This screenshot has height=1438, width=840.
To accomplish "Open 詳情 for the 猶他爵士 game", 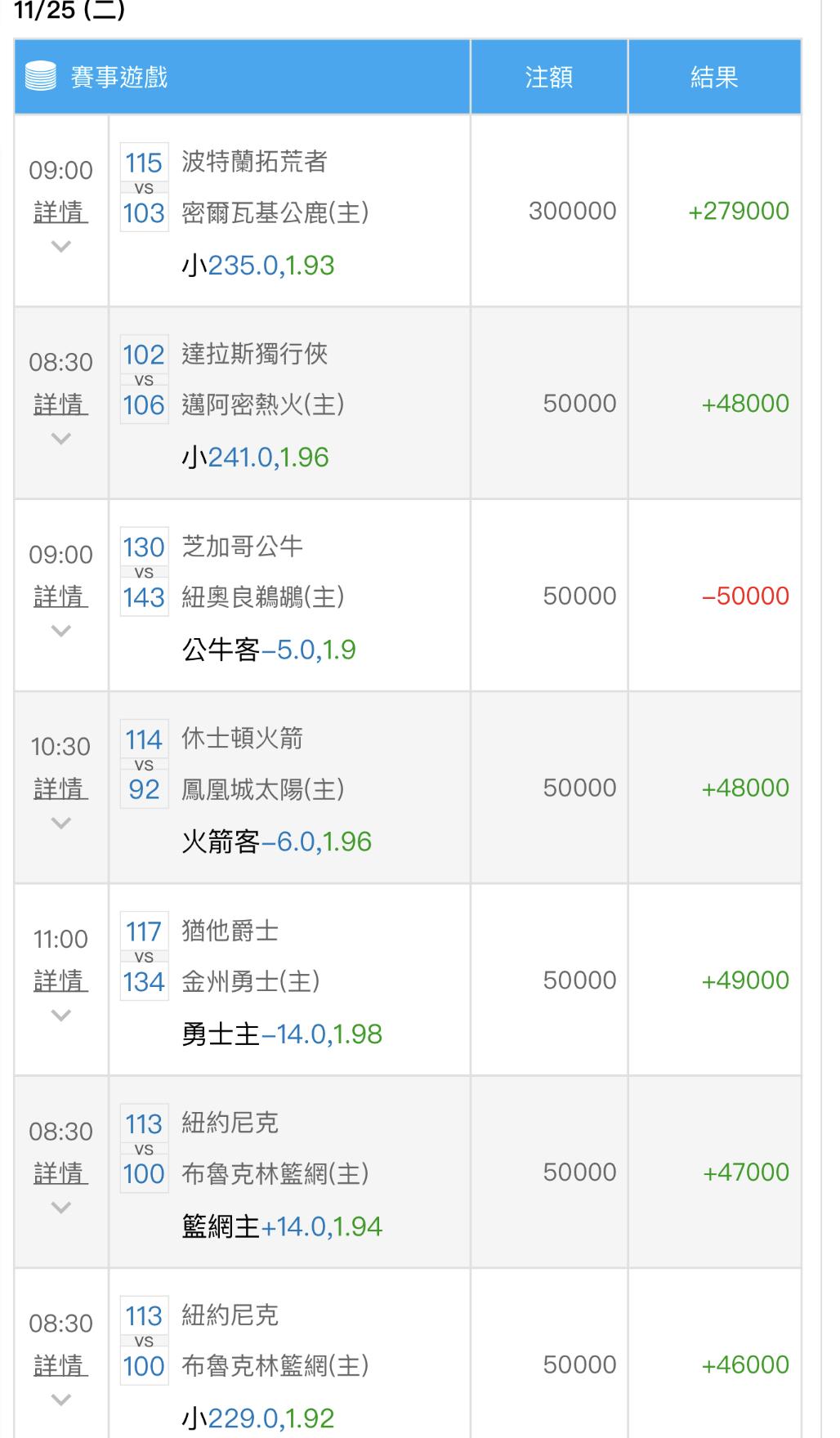I will pyautogui.click(x=60, y=981).
